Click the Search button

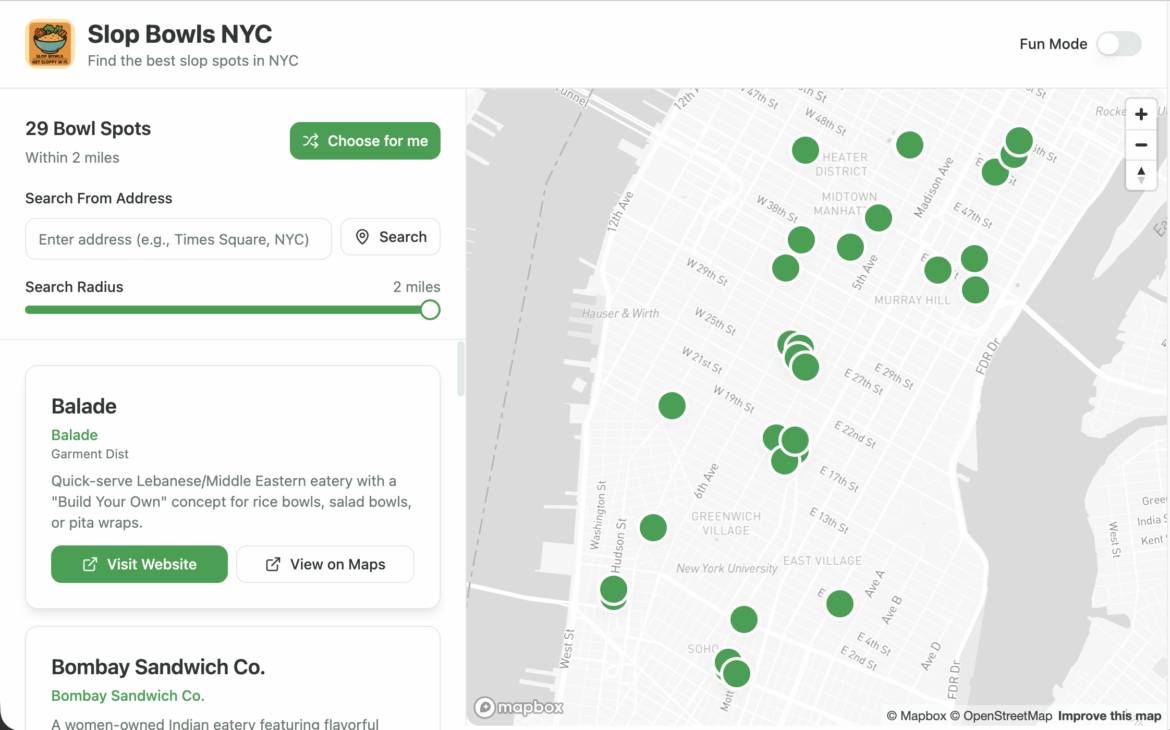pos(390,237)
